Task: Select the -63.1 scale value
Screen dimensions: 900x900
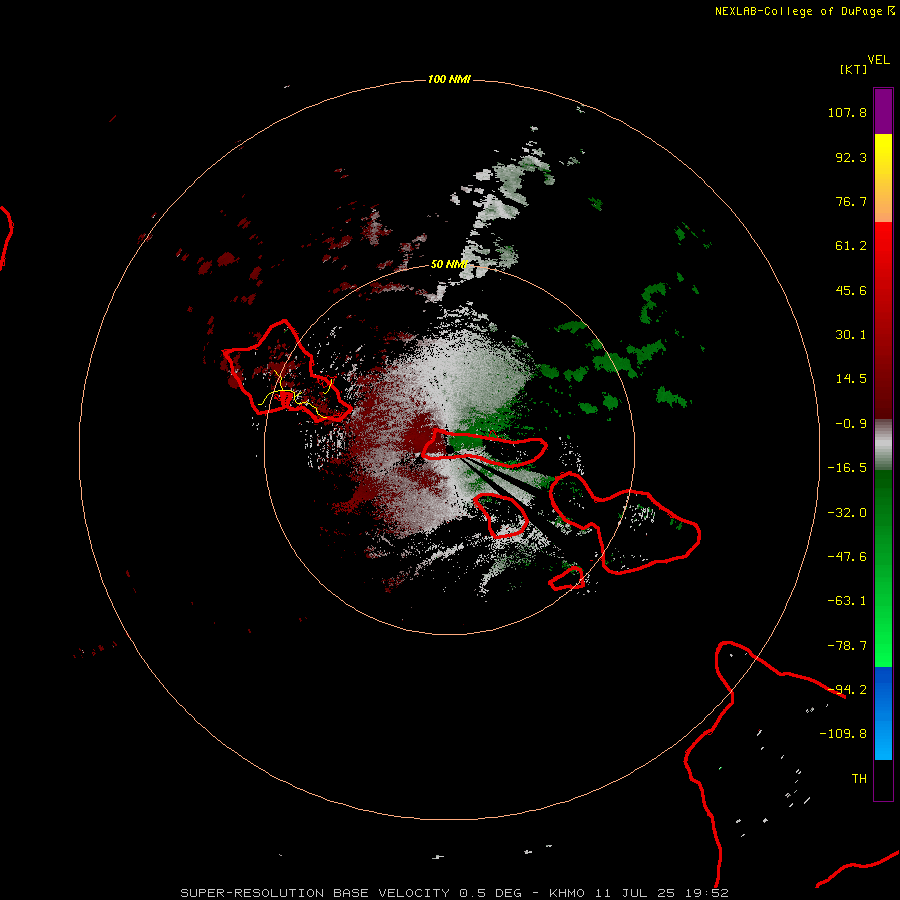Action: click(x=847, y=601)
